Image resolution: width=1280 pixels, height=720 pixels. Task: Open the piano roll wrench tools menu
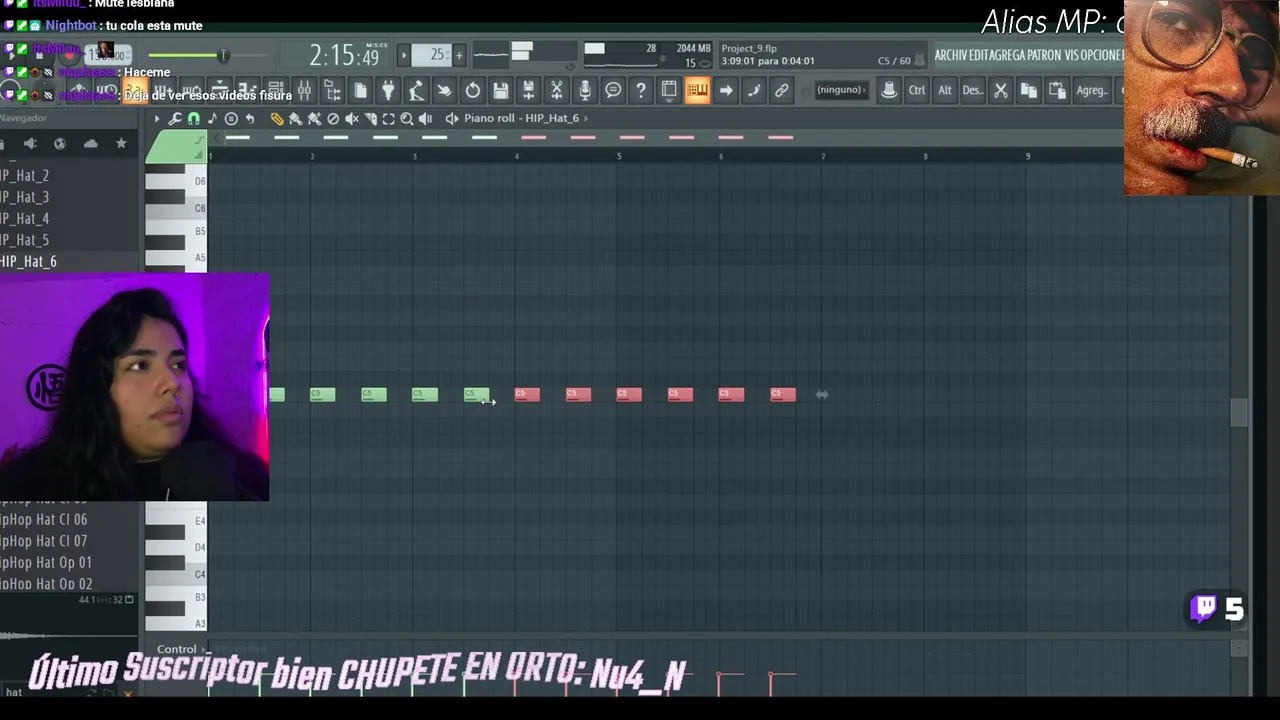[x=175, y=119]
